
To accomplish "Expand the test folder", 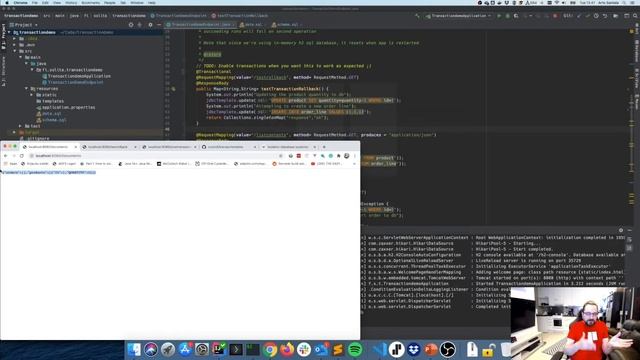I will tap(20, 126).
